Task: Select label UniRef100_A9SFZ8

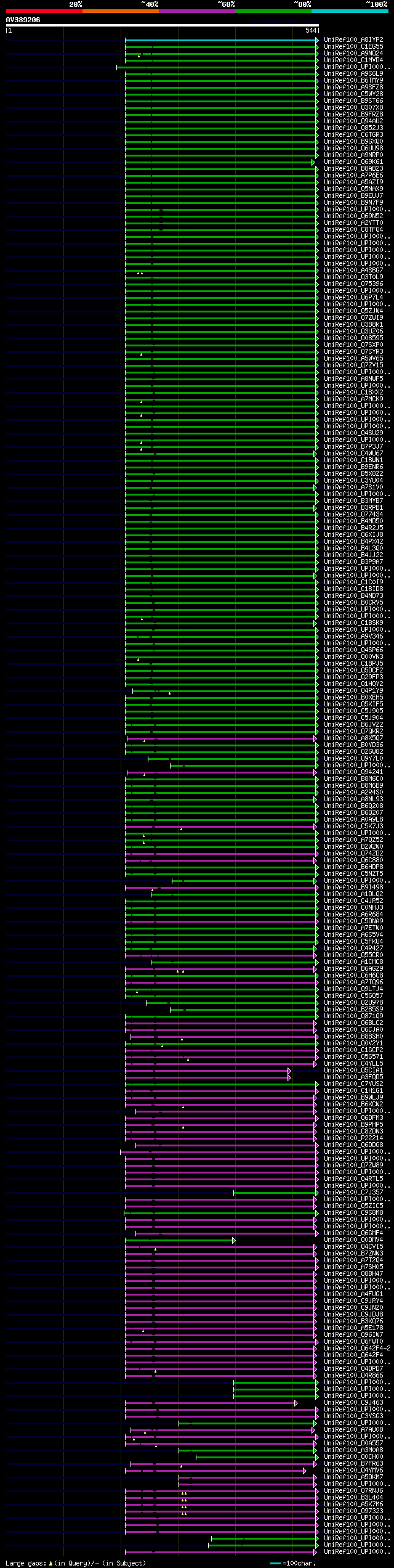Action: point(353,88)
